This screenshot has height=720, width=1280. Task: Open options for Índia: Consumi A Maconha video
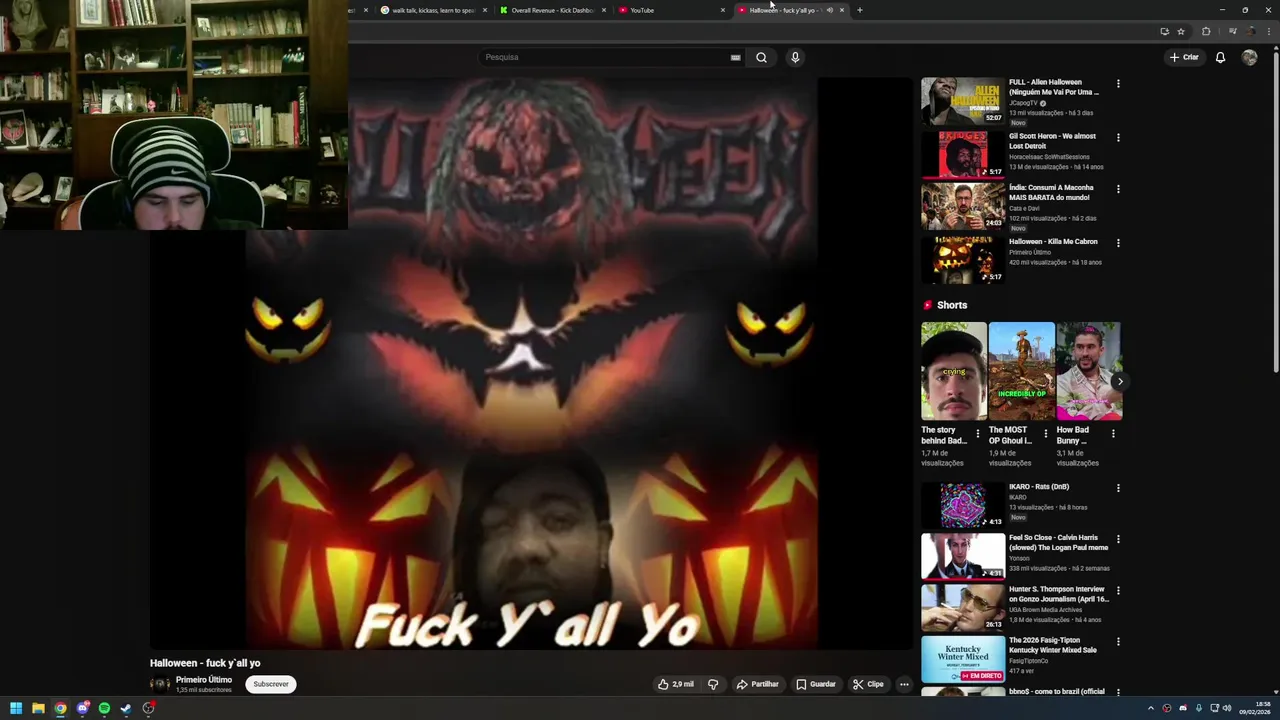(1118, 189)
